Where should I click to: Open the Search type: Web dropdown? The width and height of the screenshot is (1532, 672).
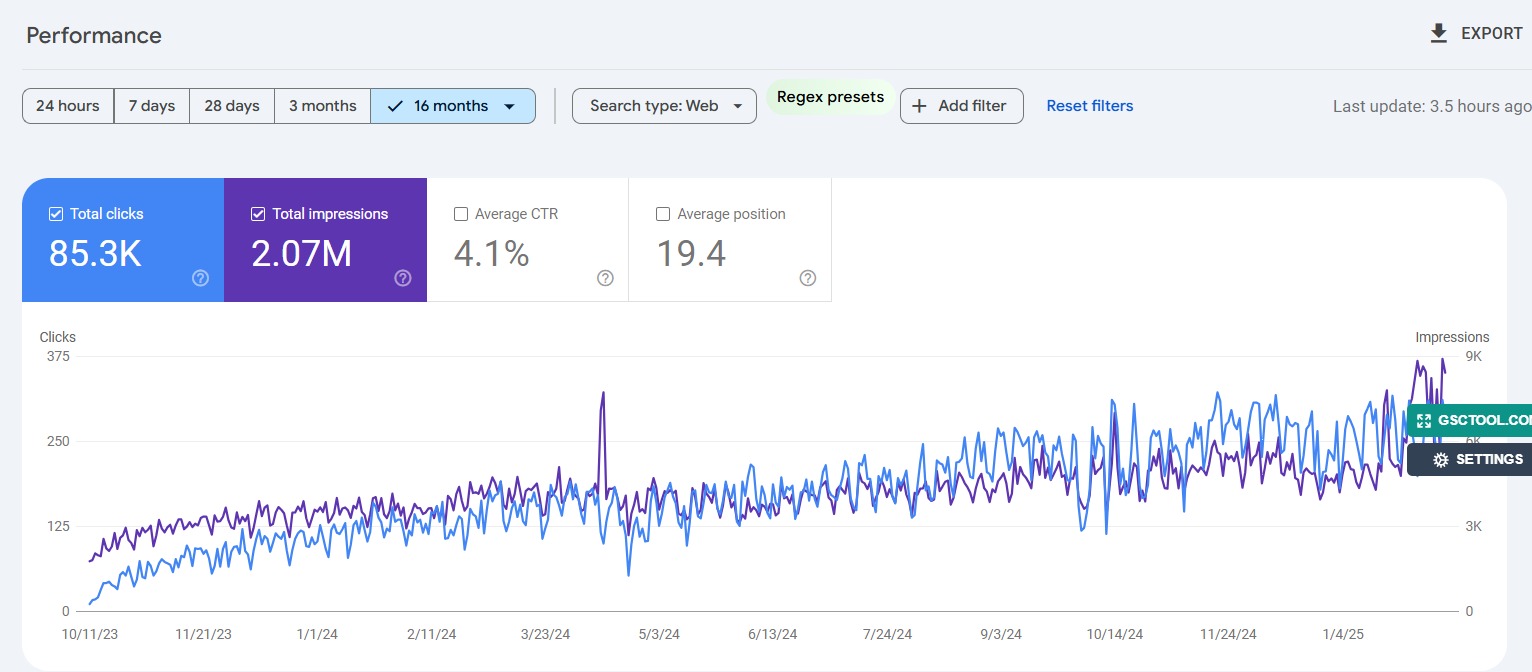[664, 106]
